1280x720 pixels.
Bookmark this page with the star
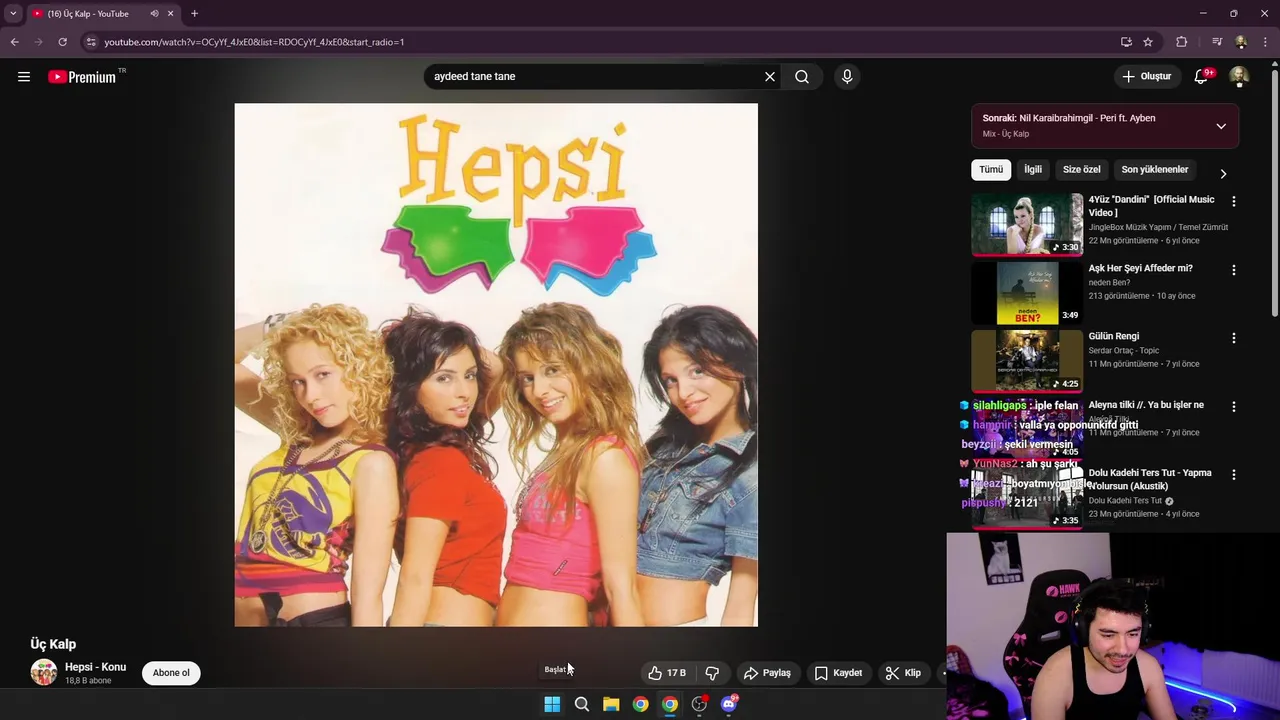pos(1148,42)
